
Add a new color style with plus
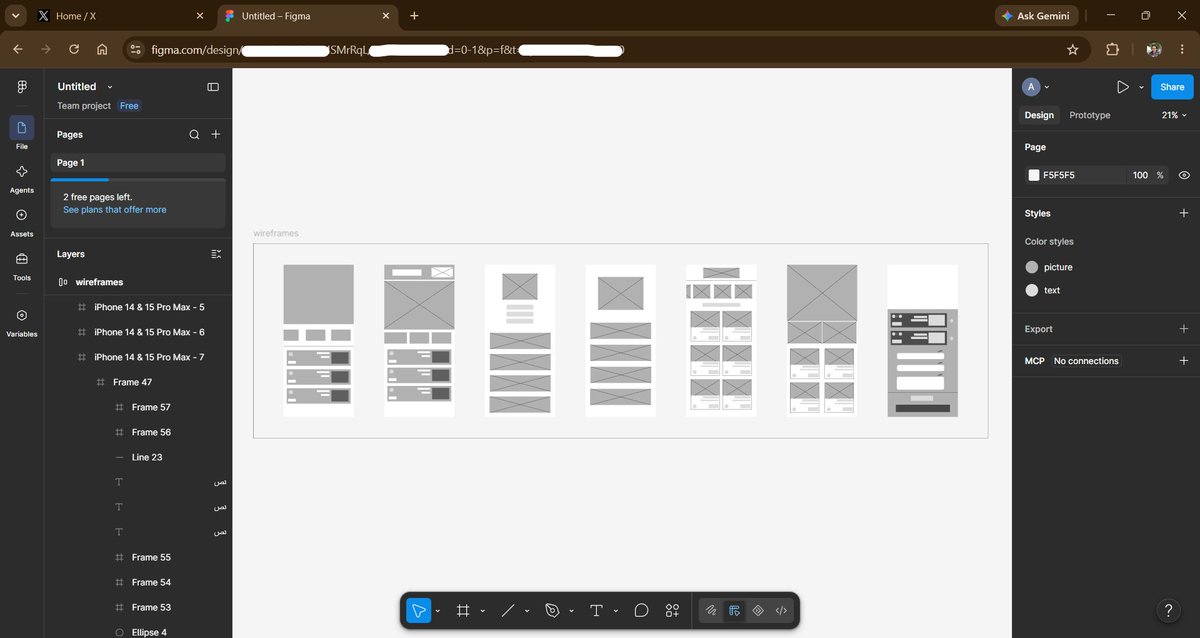(x=1184, y=213)
